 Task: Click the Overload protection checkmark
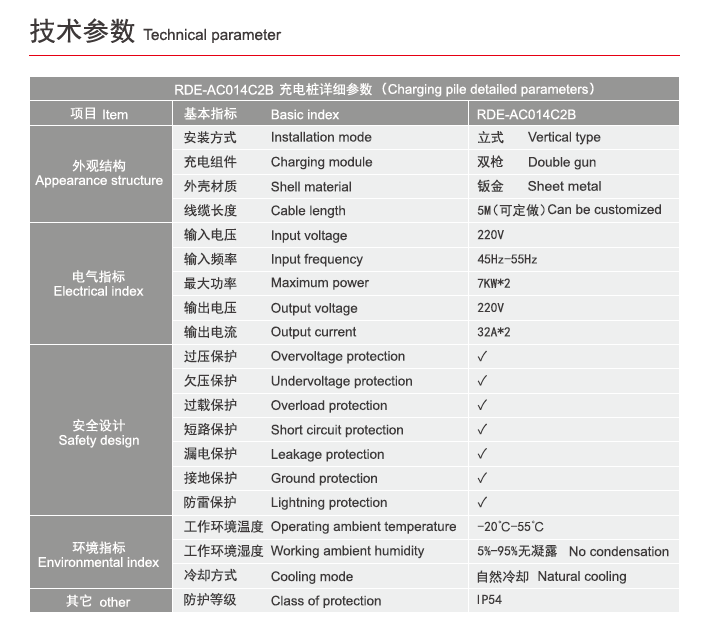point(482,405)
